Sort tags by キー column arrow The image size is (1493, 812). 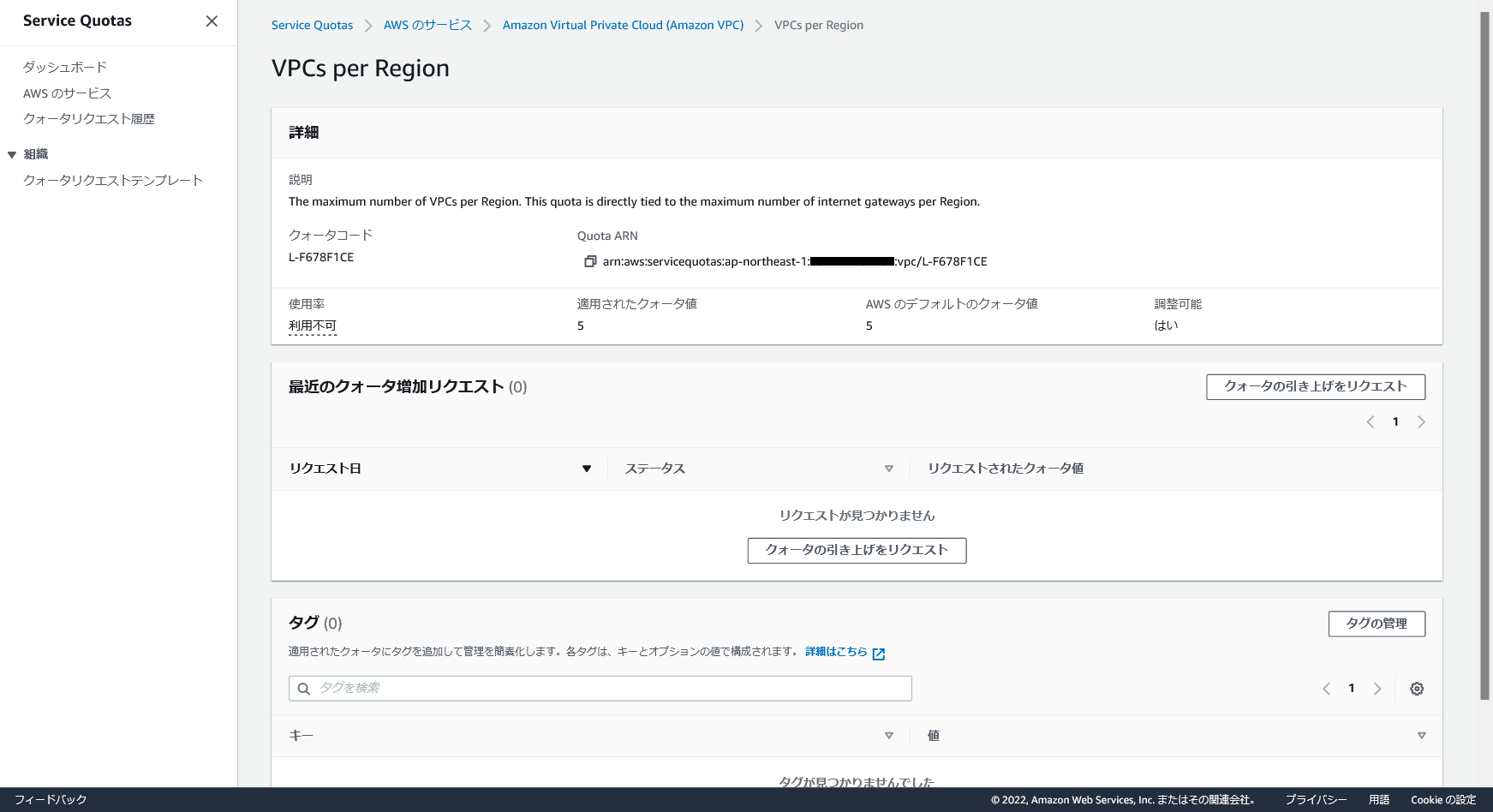pyautogui.click(x=889, y=736)
